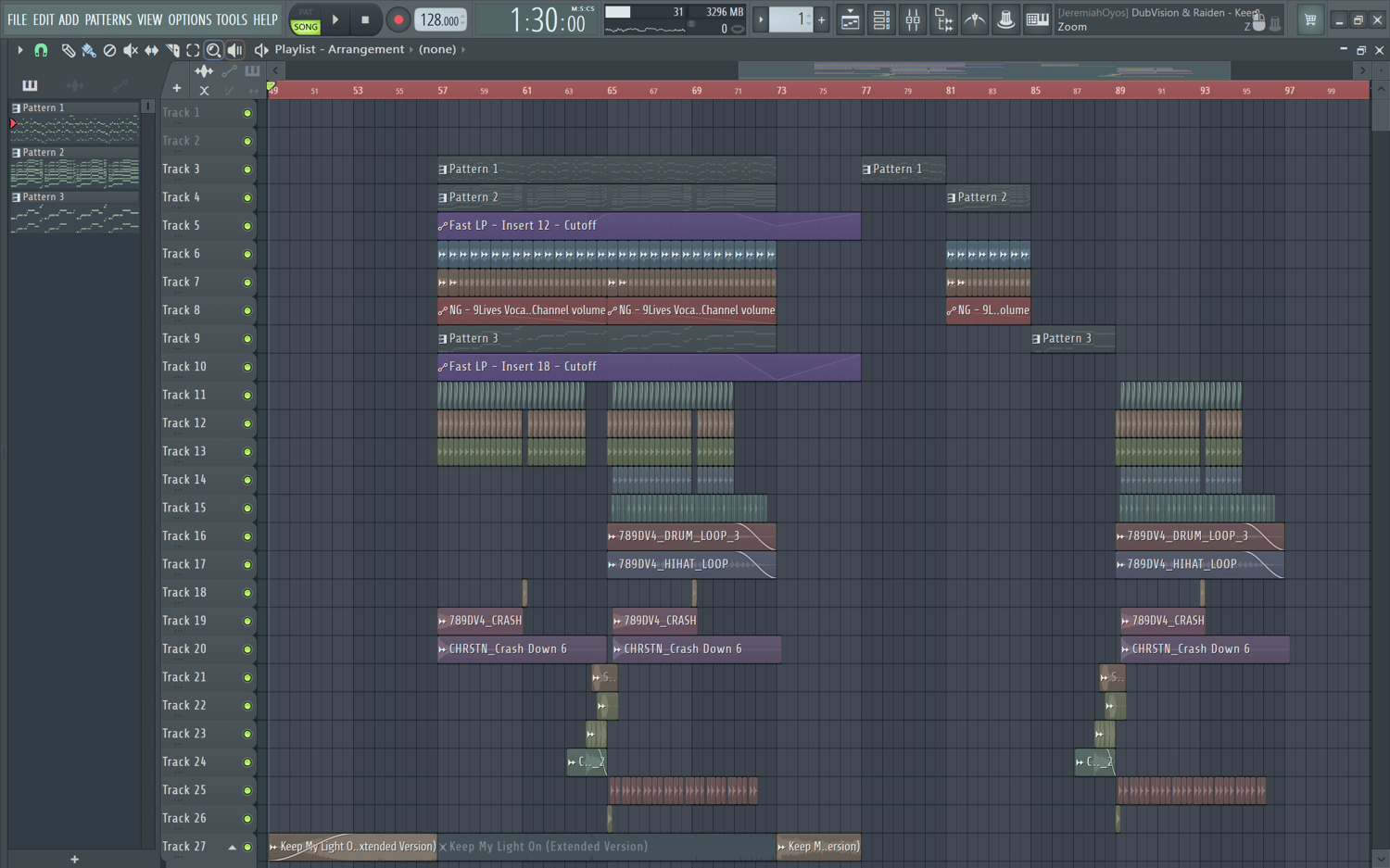Image resolution: width=1390 pixels, height=868 pixels.
Task: Open the TOOLS menu
Action: (x=232, y=19)
